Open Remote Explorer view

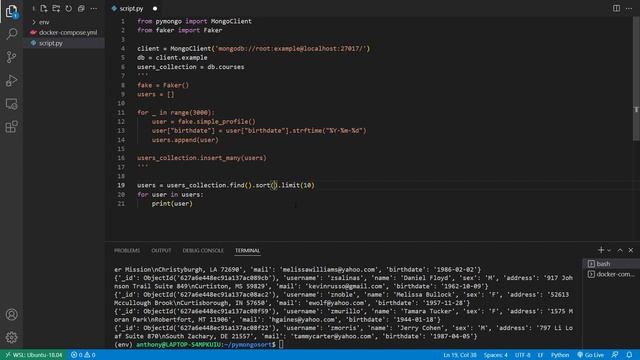[x=11, y=104]
